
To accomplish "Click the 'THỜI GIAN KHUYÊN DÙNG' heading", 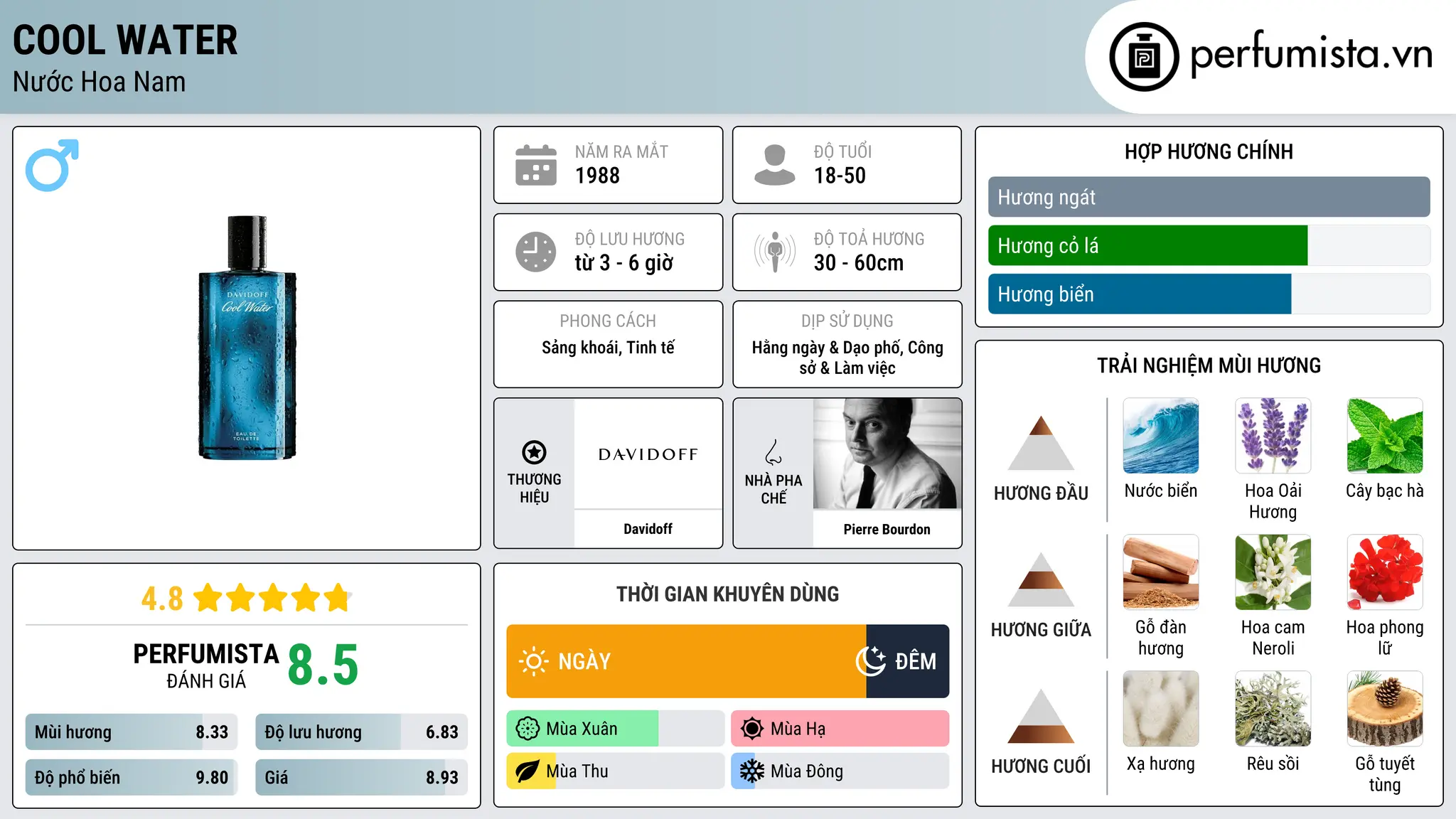I will click(x=728, y=594).
